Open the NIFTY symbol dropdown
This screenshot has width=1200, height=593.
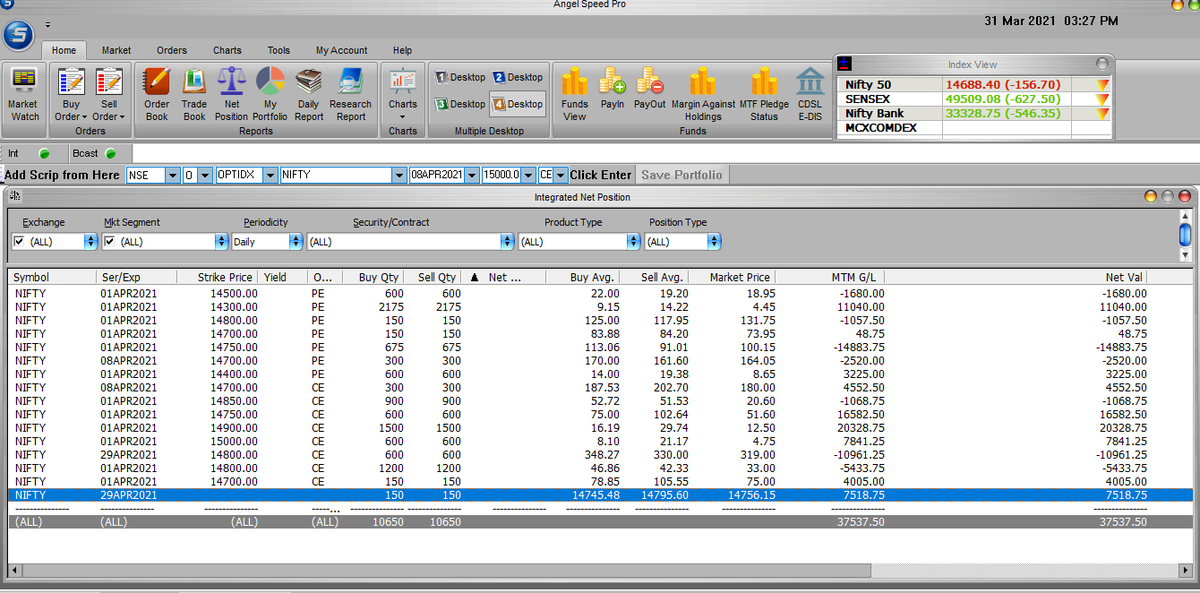[x=398, y=175]
